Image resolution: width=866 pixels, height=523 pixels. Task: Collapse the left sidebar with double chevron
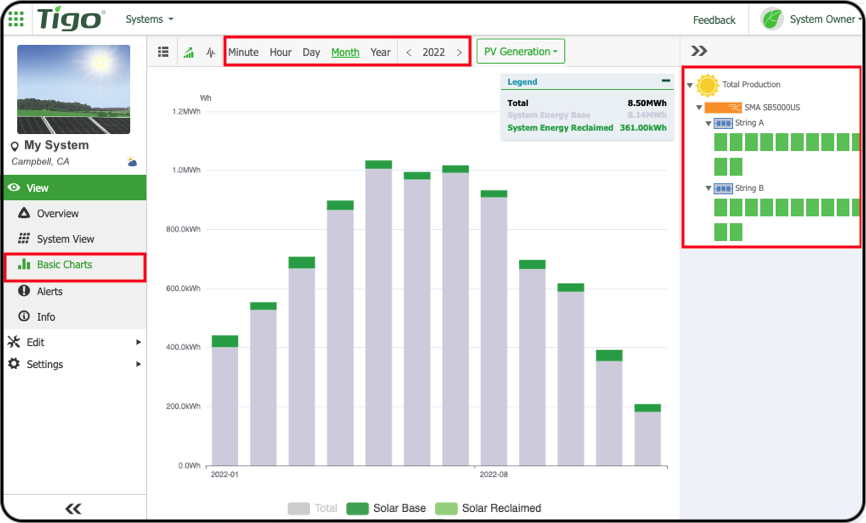click(x=73, y=508)
